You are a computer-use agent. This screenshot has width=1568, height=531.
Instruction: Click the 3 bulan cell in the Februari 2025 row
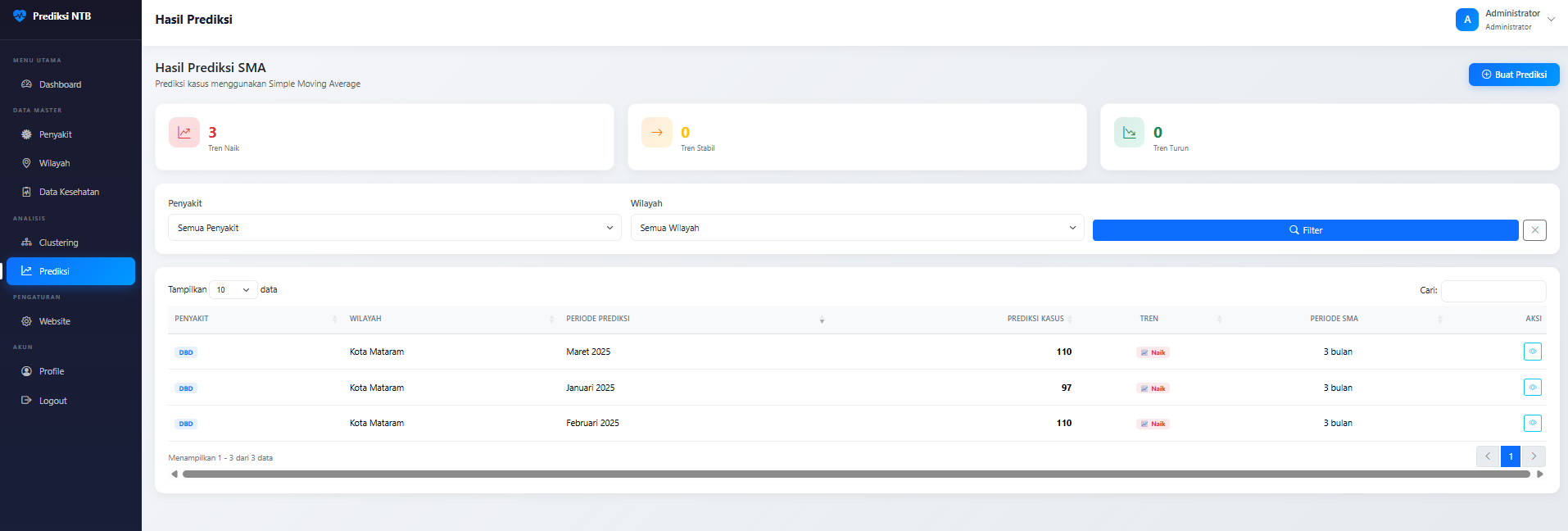1338,423
